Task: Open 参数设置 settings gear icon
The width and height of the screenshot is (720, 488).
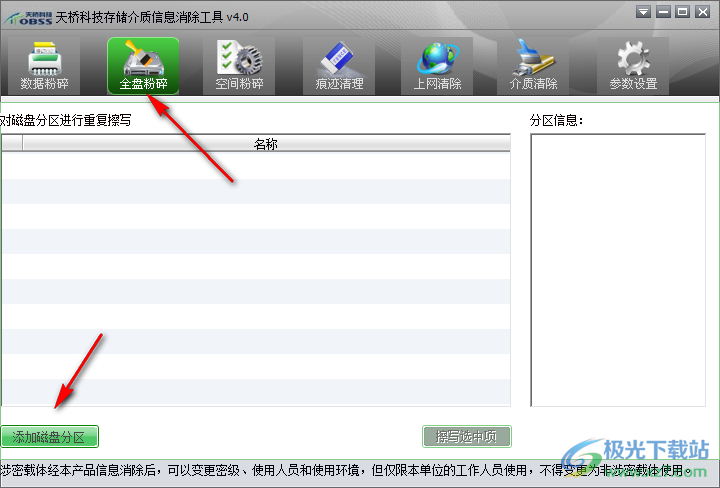Action: coord(633,66)
